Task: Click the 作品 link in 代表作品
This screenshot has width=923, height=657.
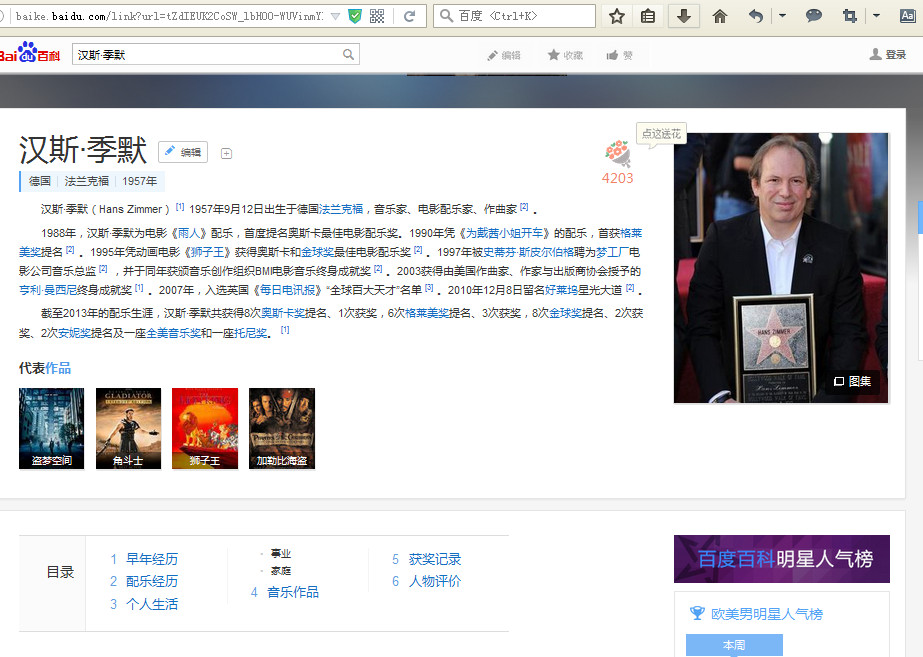Action: coord(58,369)
